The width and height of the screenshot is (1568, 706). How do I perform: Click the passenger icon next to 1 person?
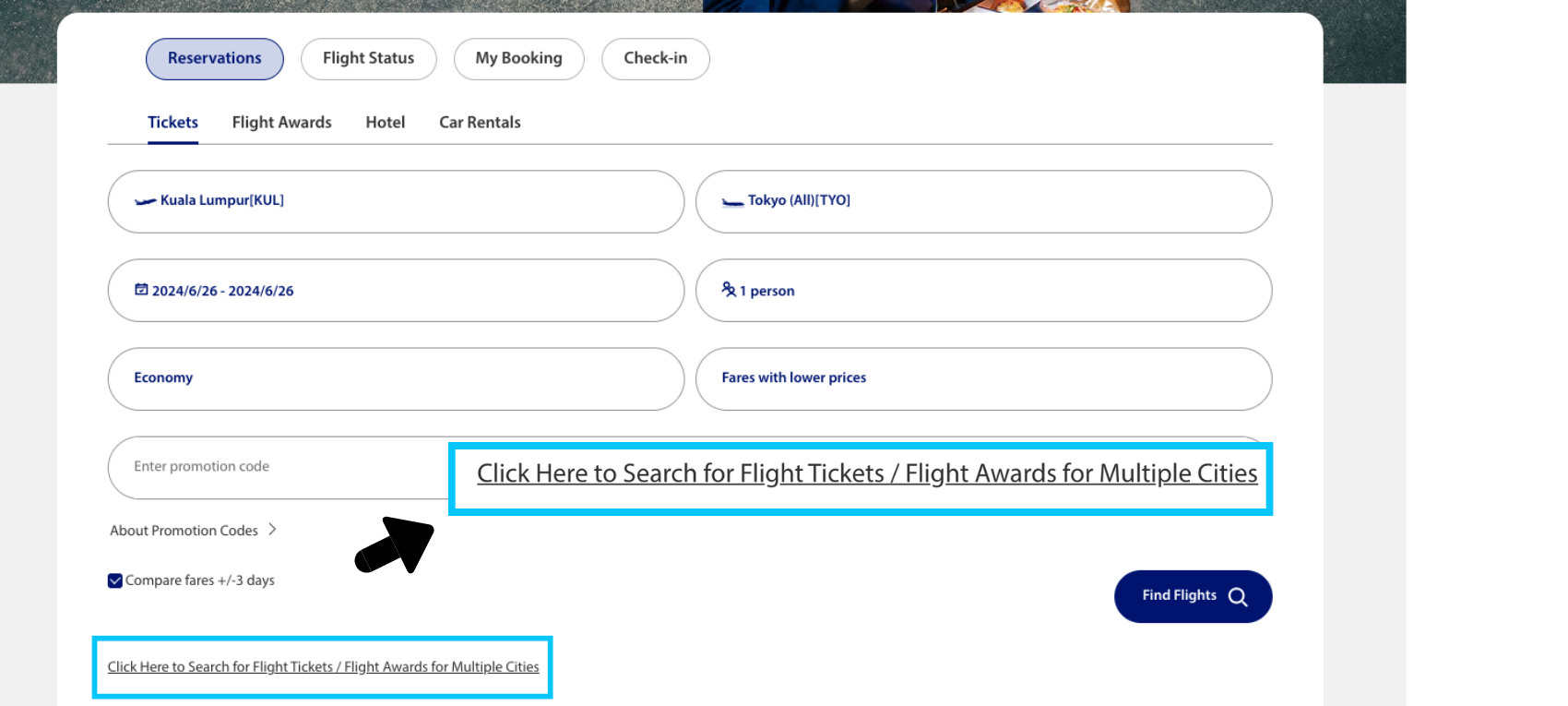tap(729, 289)
